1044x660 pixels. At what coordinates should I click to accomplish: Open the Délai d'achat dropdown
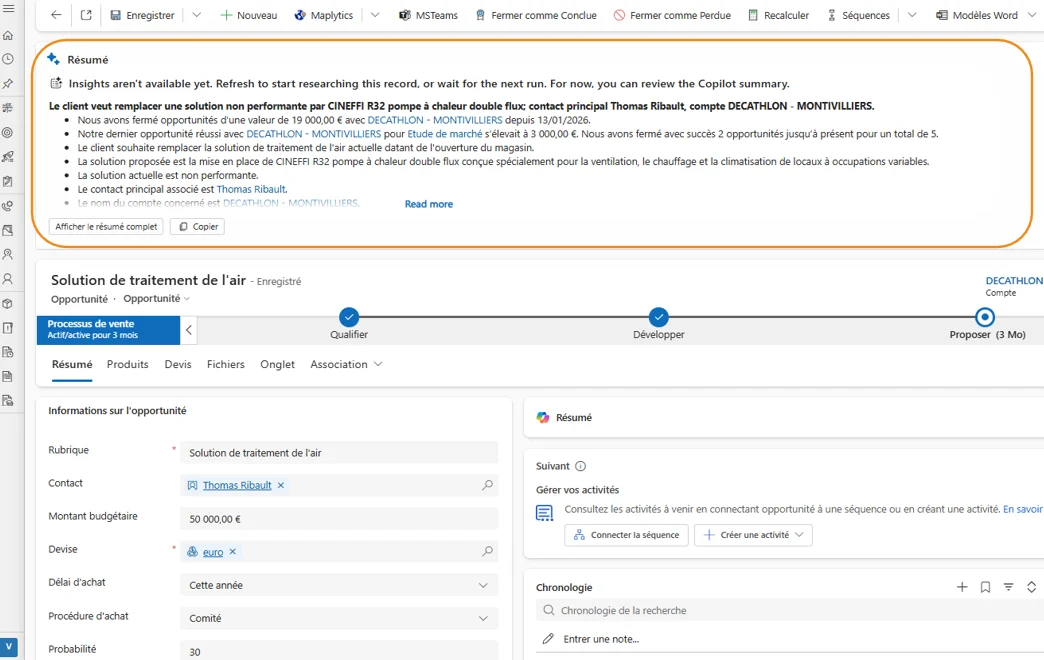tap(339, 585)
